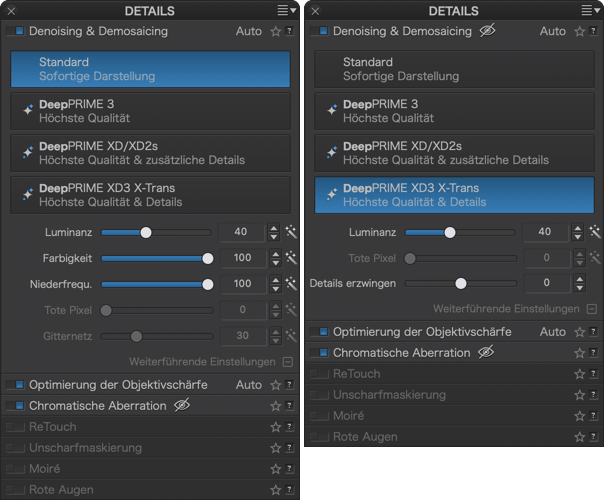Open the right DETAILS panel menu

591,10
